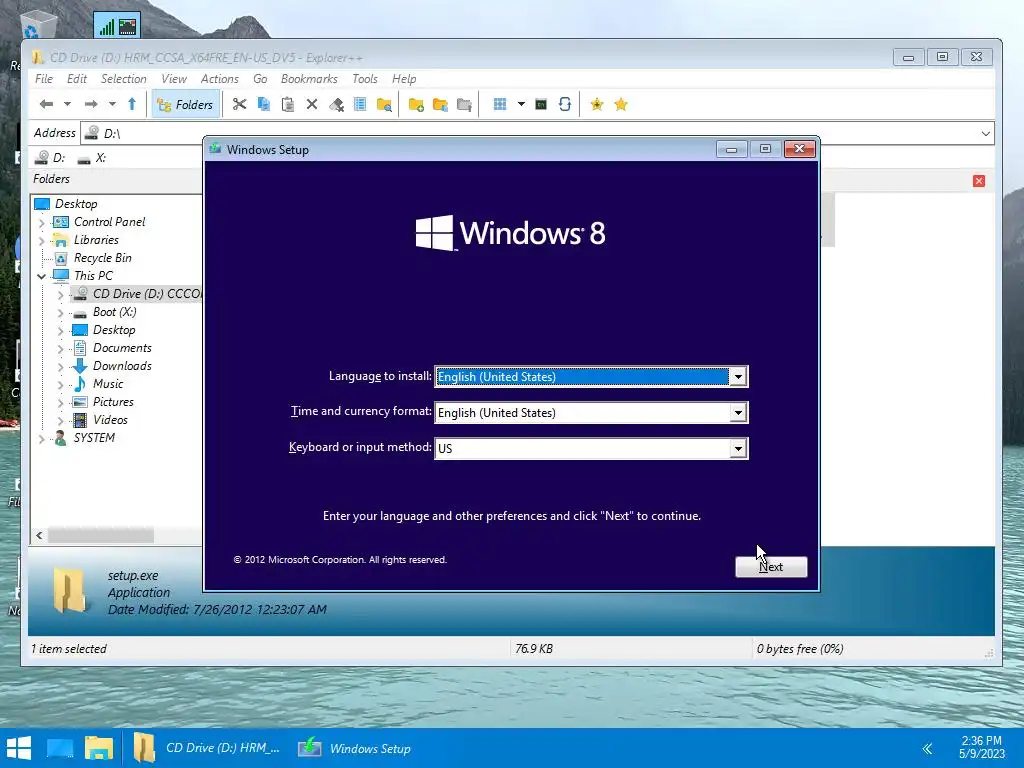Expand the address bar history dropdown
The width and height of the screenshot is (1024, 768).
coord(985,133)
